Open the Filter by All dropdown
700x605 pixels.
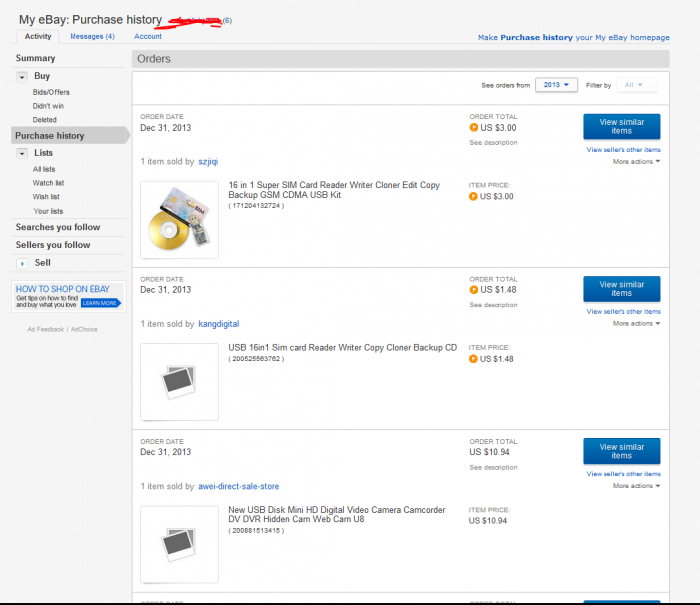coord(637,85)
